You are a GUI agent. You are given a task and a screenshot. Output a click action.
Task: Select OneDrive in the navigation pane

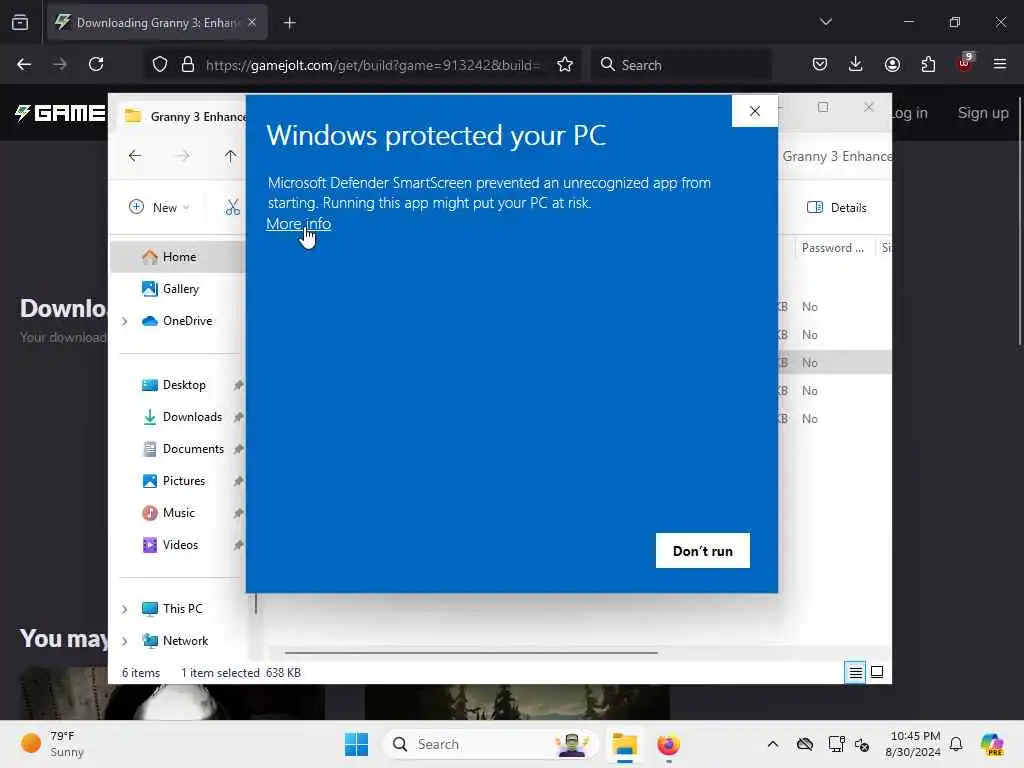pyautogui.click(x=187, y=321)
